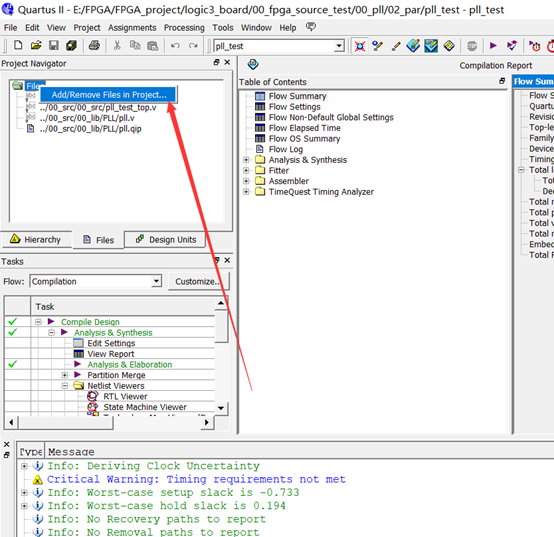Start Compilation with purple play icon
The width and height of the screenshot is (554, 537).
pyautogui.click(x=493, y=46)
